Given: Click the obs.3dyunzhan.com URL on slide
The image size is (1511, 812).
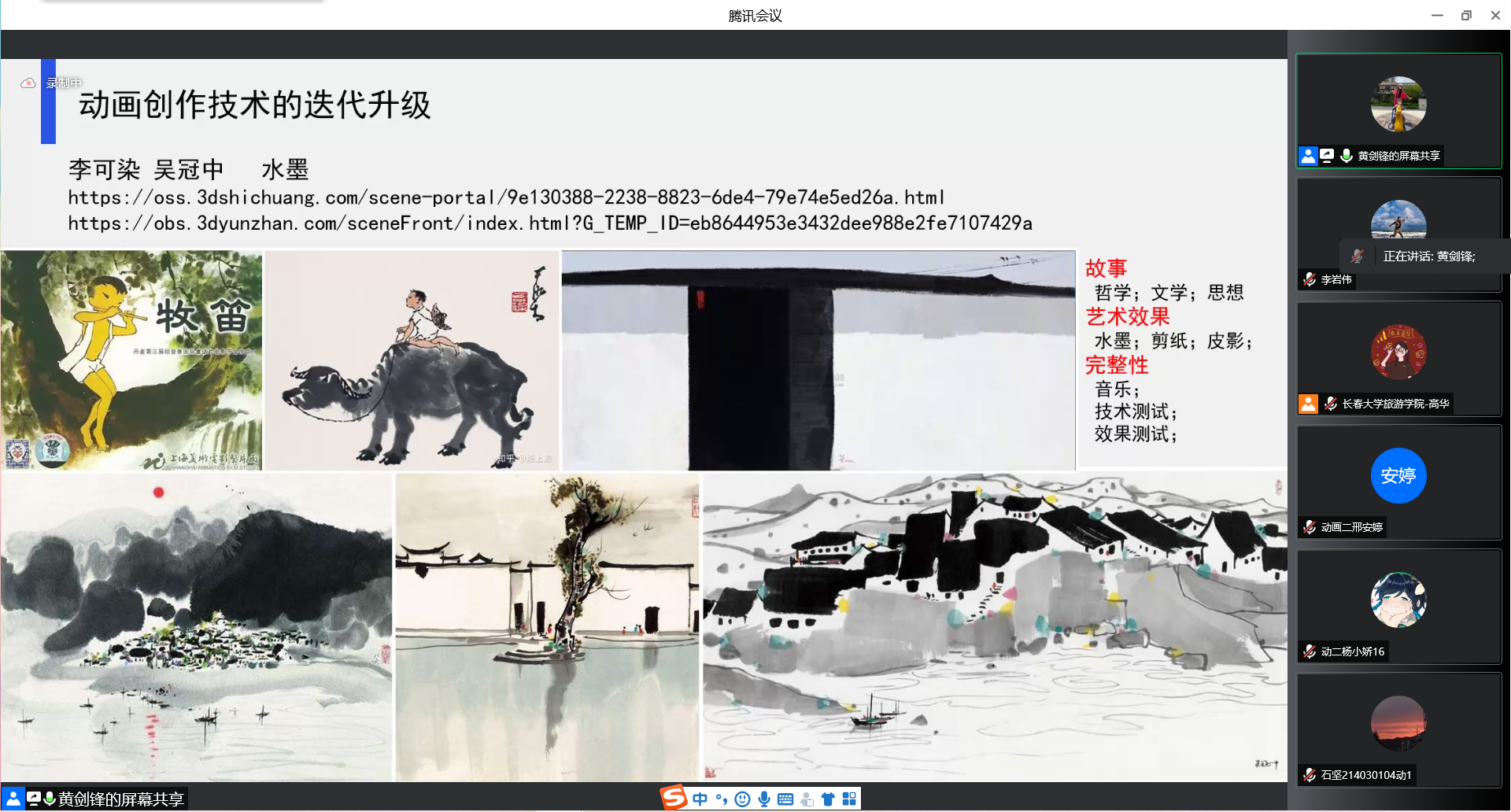Looking at the screenshot, I should [x=550, y=223].
